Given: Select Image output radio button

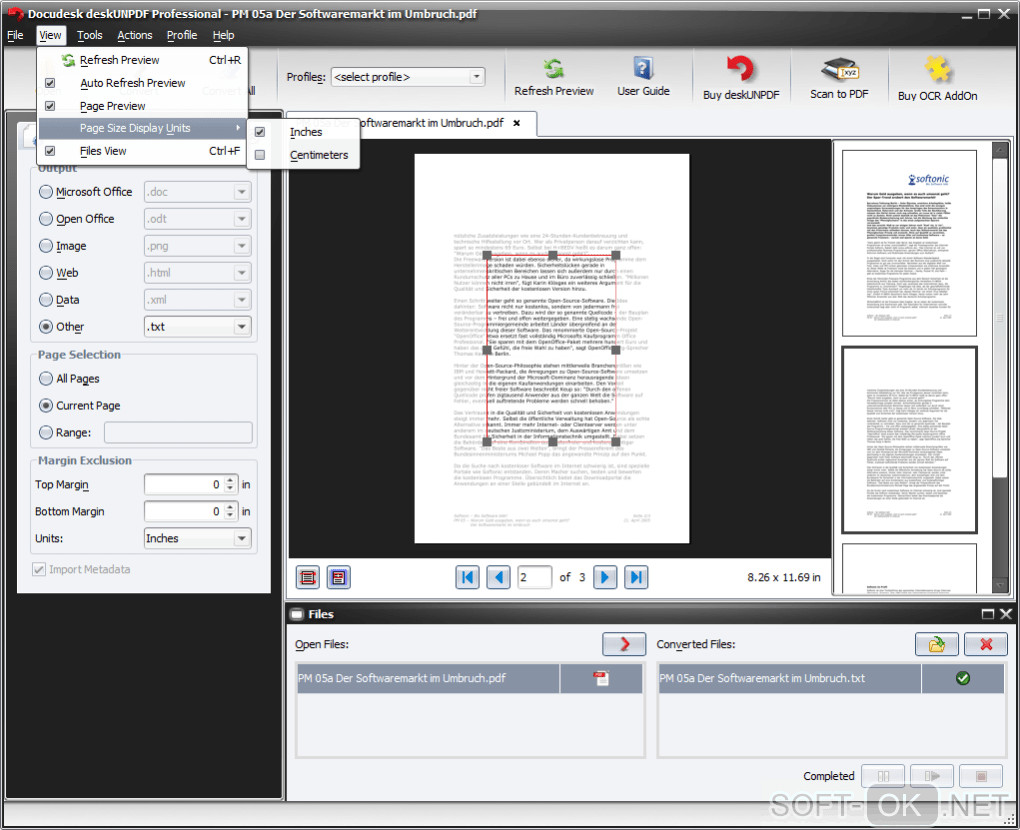Looking at the screenshot, I should 46,246.
